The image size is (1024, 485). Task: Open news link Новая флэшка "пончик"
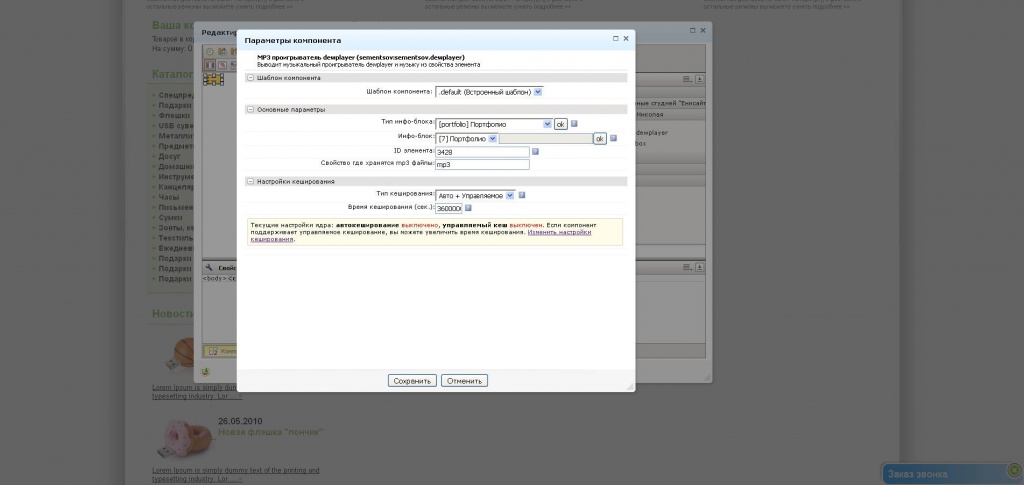(x=270, y=432)
